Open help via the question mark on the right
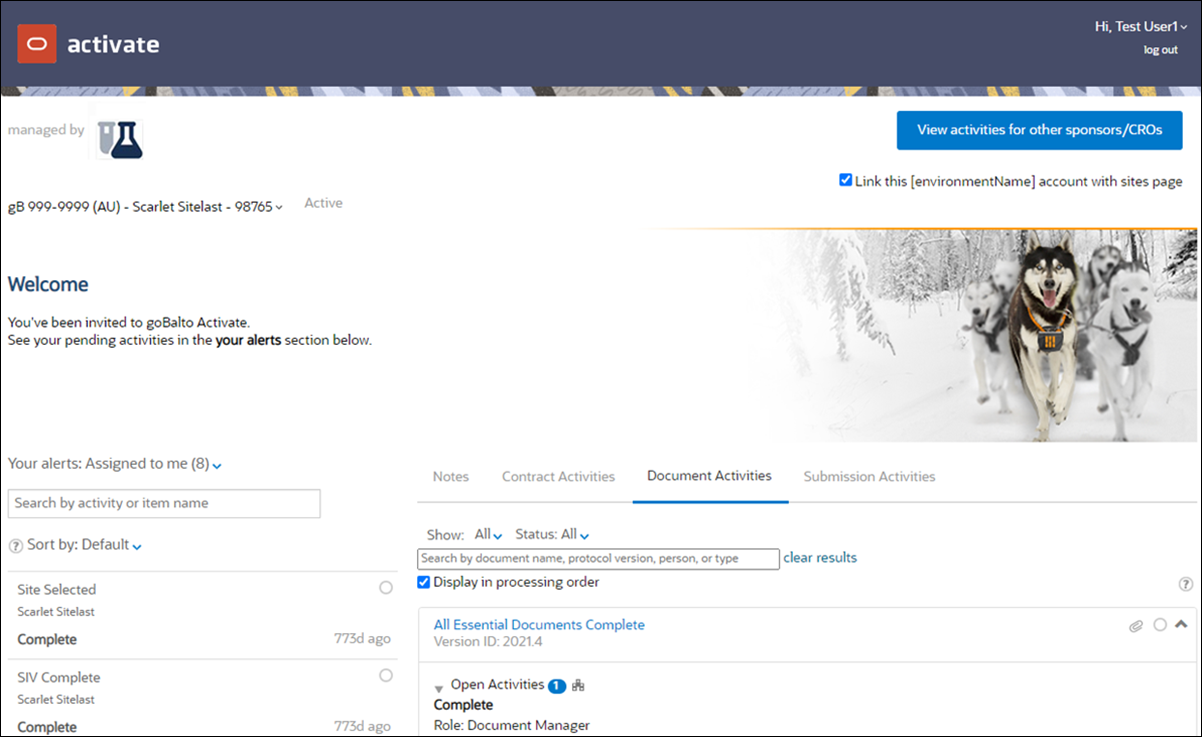The height and width of the screenshot is (737, 1202). click(1186, 582)
